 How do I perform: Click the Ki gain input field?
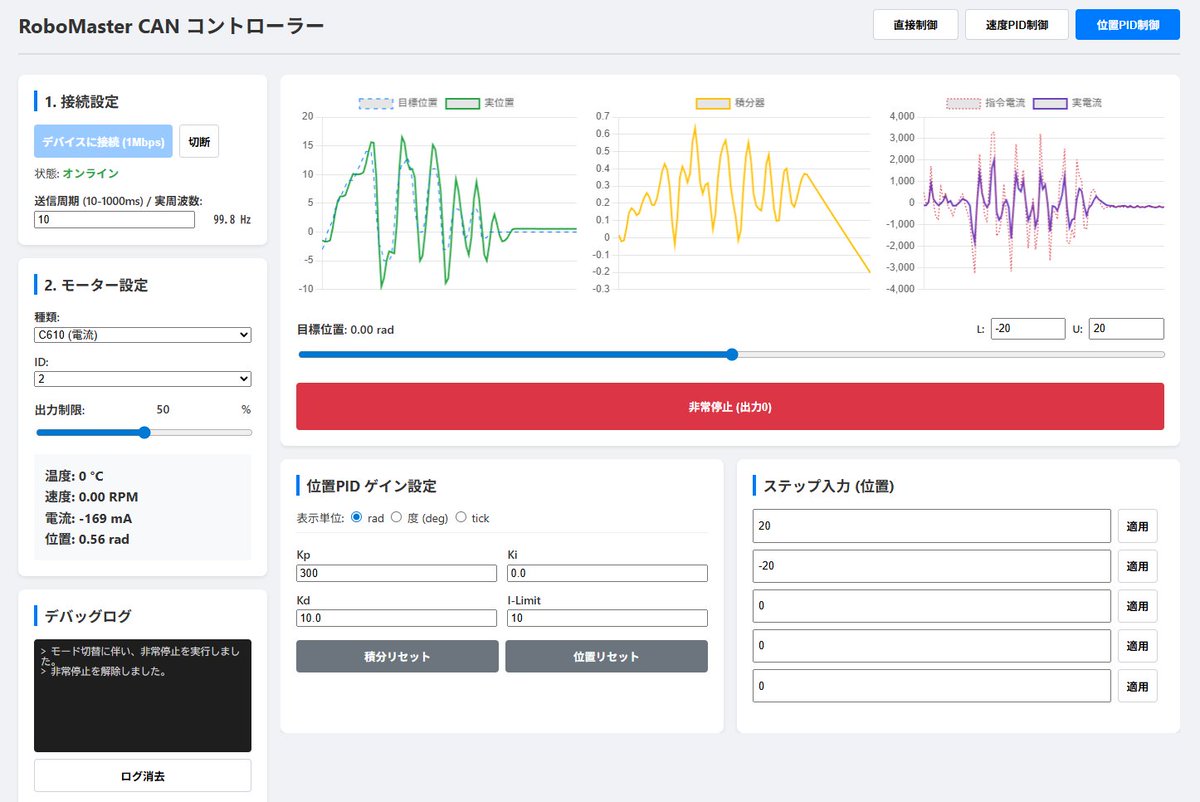pos(607,573)
